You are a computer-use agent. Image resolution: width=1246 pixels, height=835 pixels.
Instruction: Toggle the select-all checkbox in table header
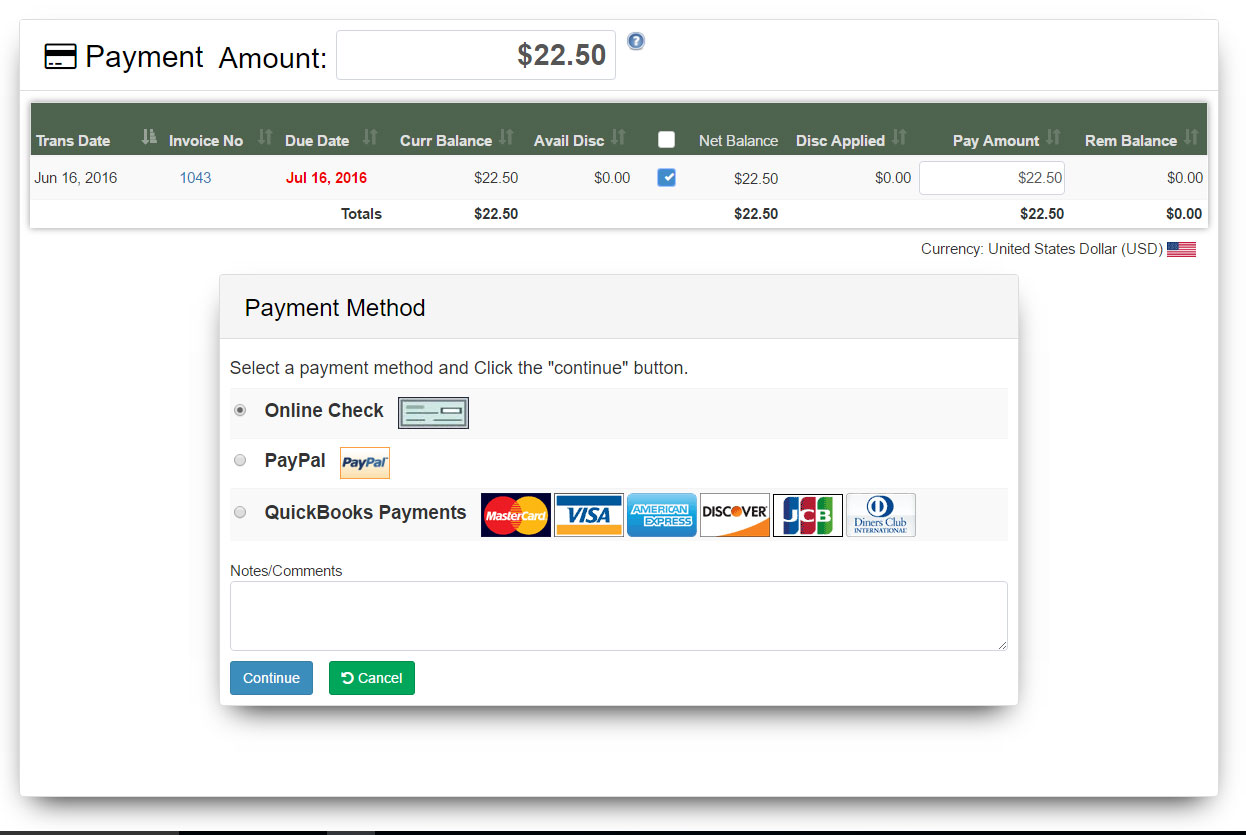point(666,140)
